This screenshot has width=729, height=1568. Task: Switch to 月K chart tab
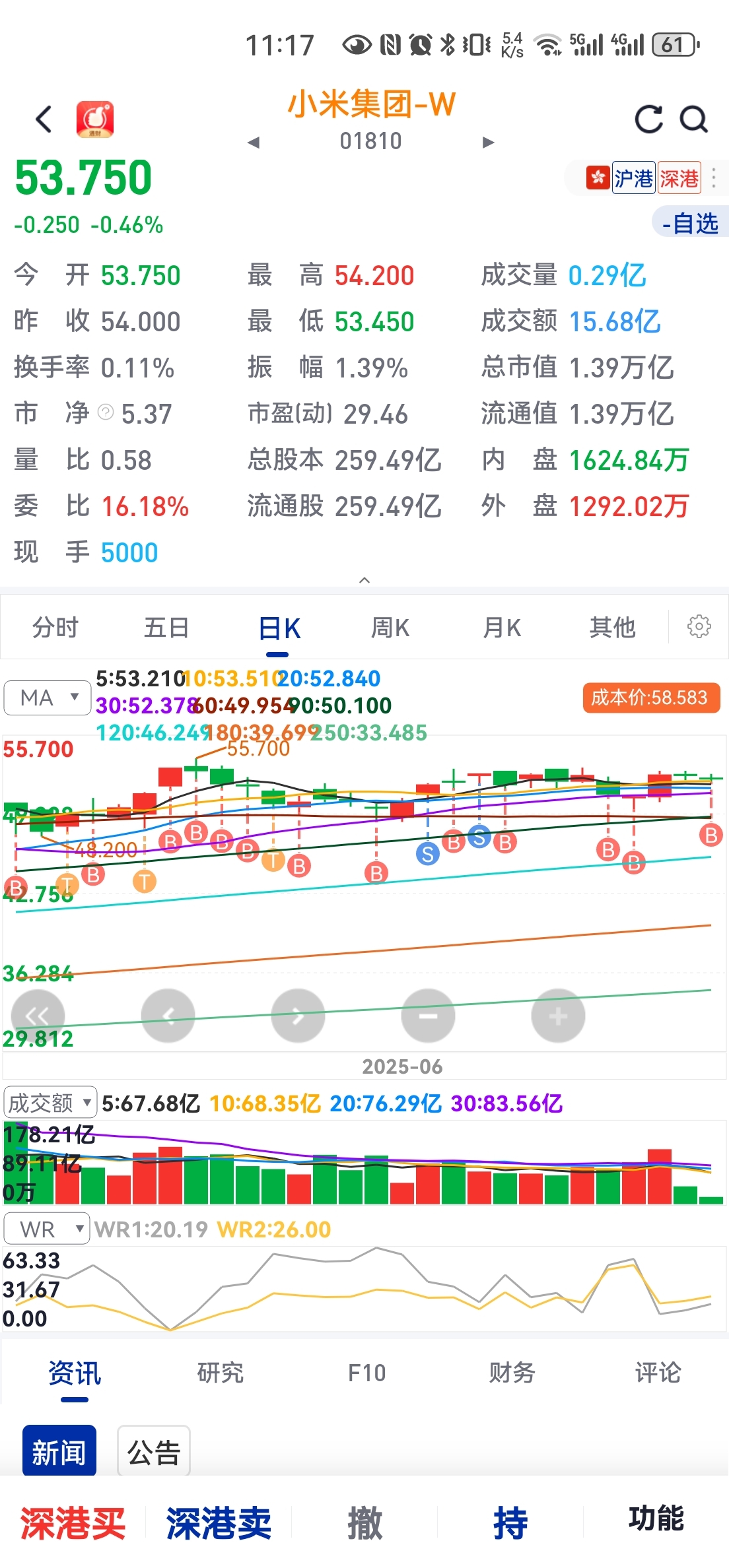(501, 627)
